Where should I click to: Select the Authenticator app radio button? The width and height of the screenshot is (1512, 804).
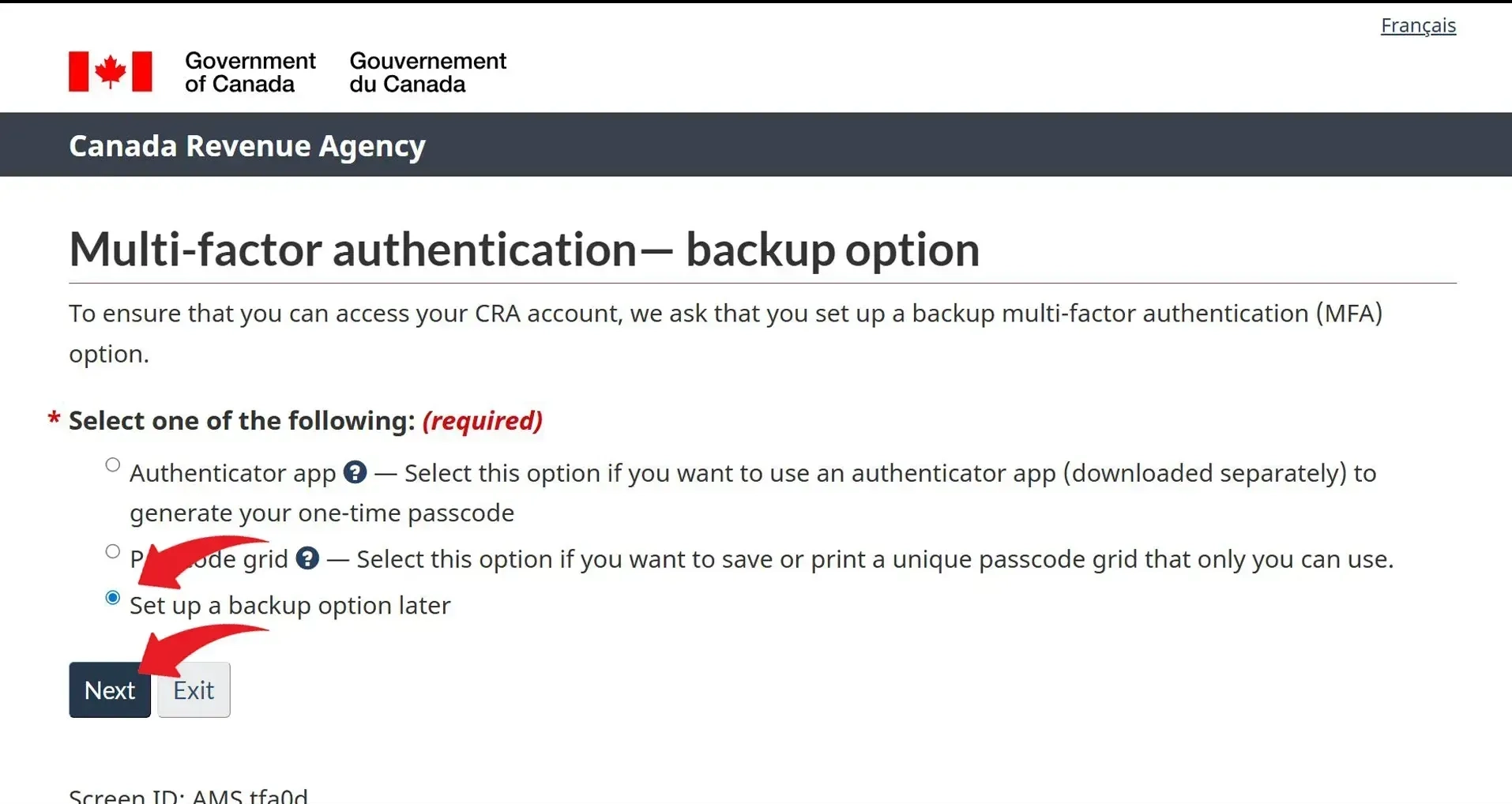[x=113, y=465]
